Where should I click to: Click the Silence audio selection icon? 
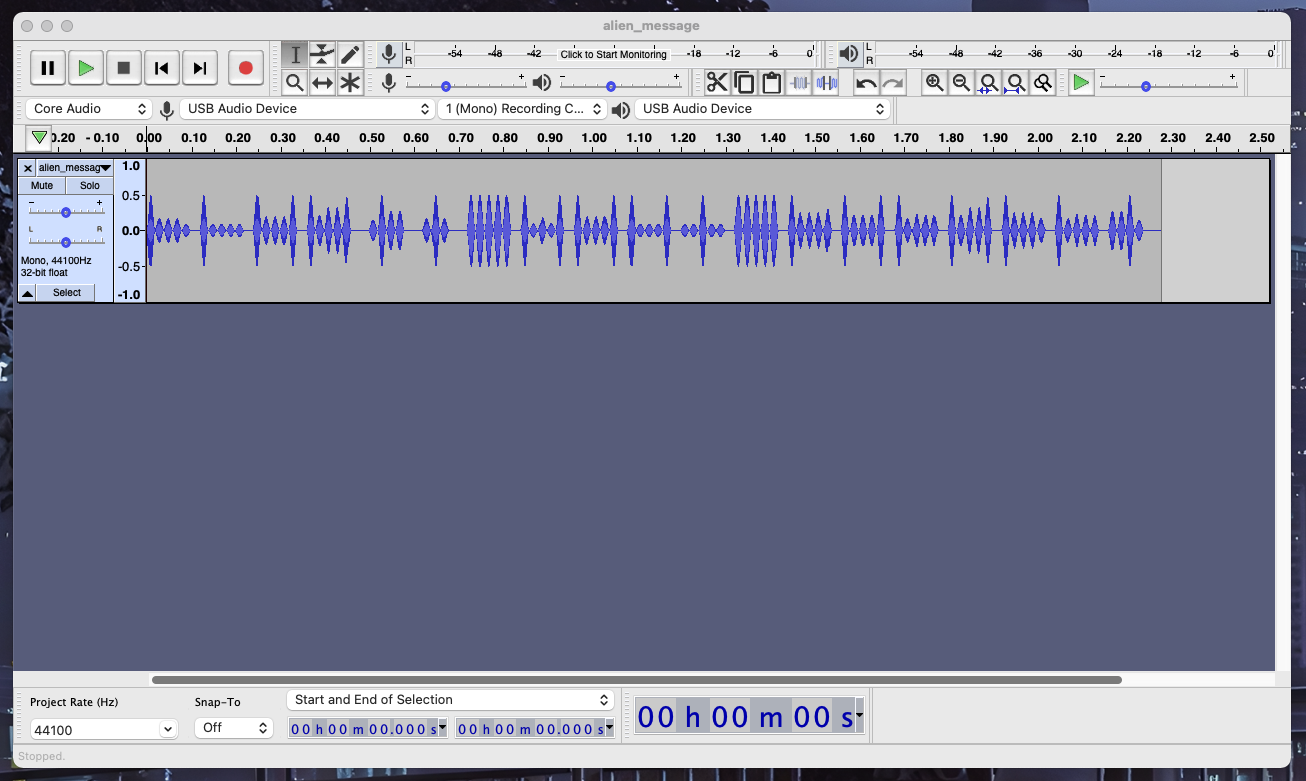[826, 82]
